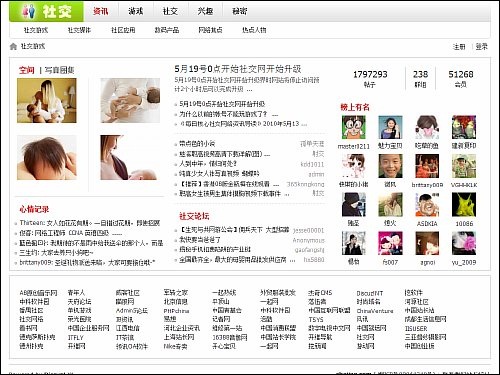Open the ChinaVenture footer link
Image resolution: width=500 pixels, height=375 pixels.
tap(375, 311)
